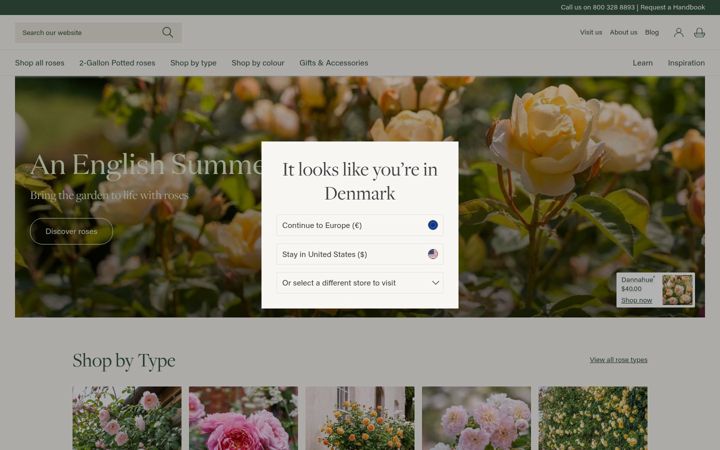Click the Discover roses button
Image resolution: width=720 pixels, height=450 pixels.
[71, 231]
